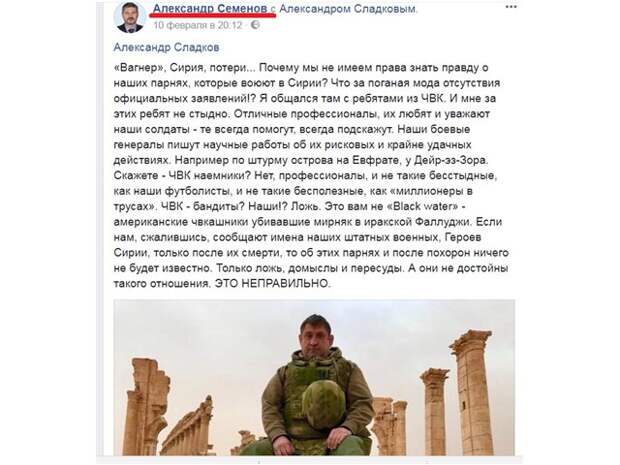Click the post text starting «Вагнер», Сирия
The height and width of the screenshot is (465, 620).
point(311,176)
